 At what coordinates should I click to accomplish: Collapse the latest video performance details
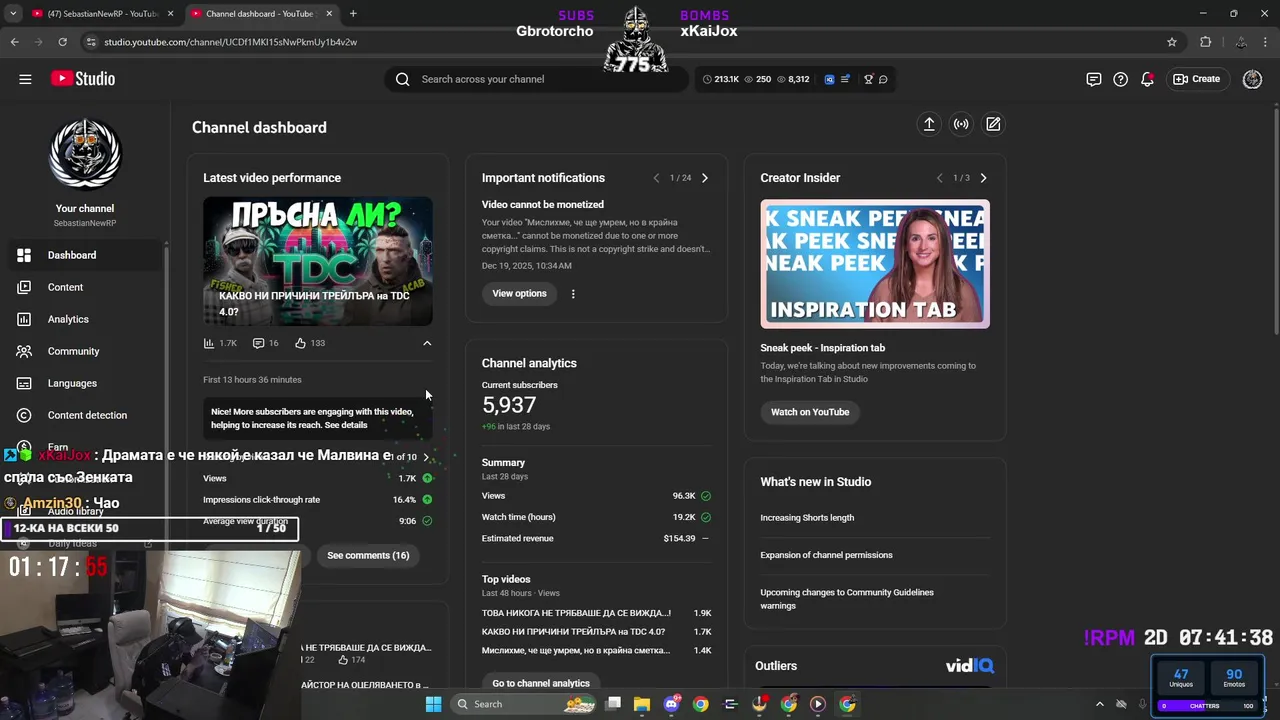click(x=427, y=343)
